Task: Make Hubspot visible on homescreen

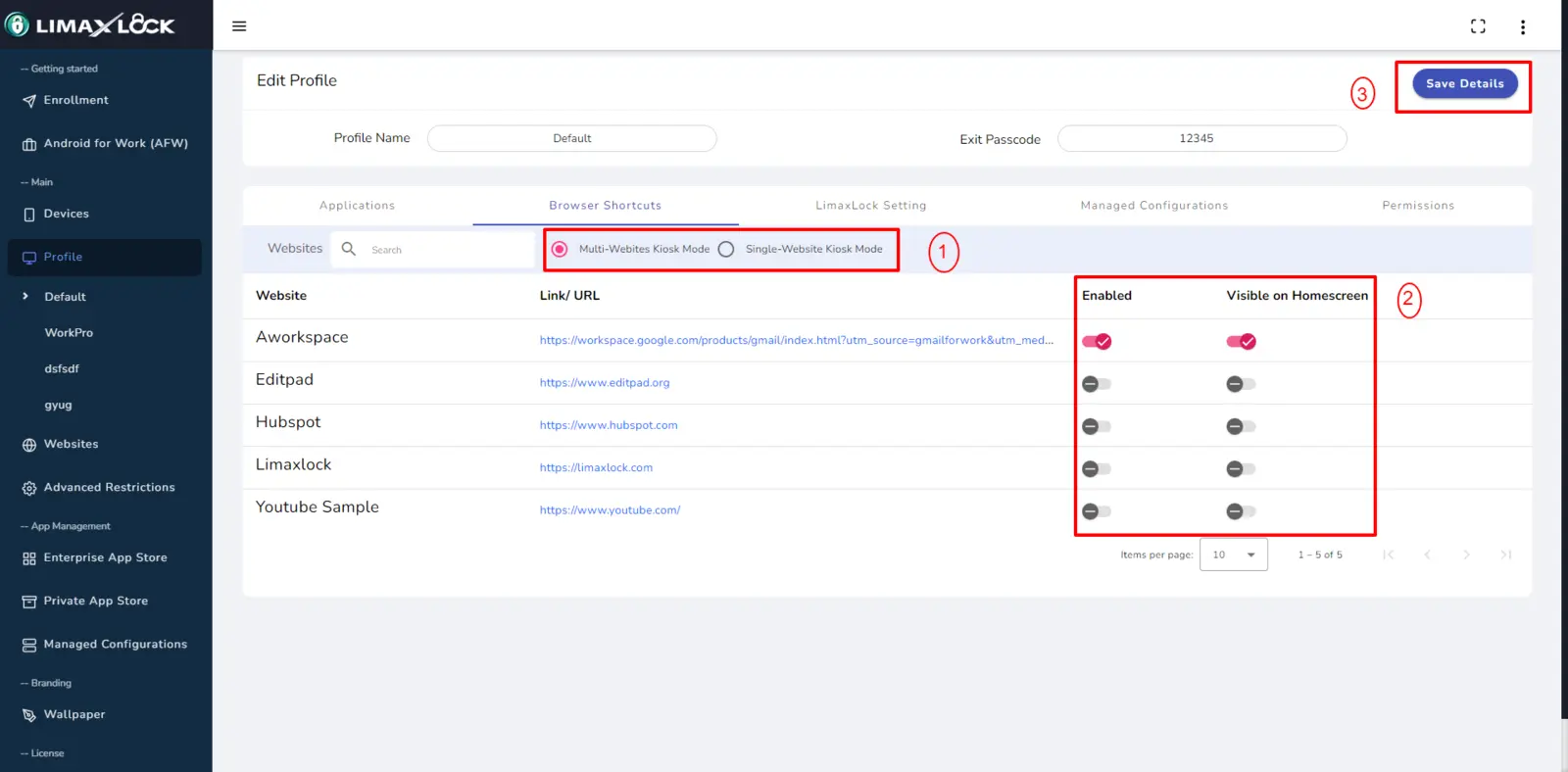Action: 1241,426
